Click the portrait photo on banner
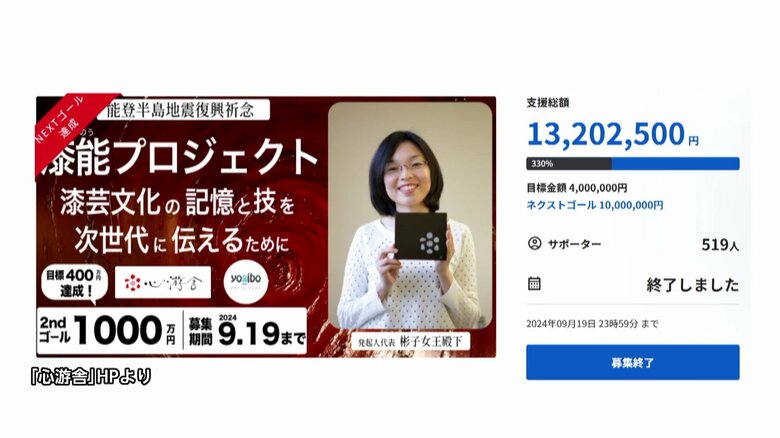 [410, 215]
